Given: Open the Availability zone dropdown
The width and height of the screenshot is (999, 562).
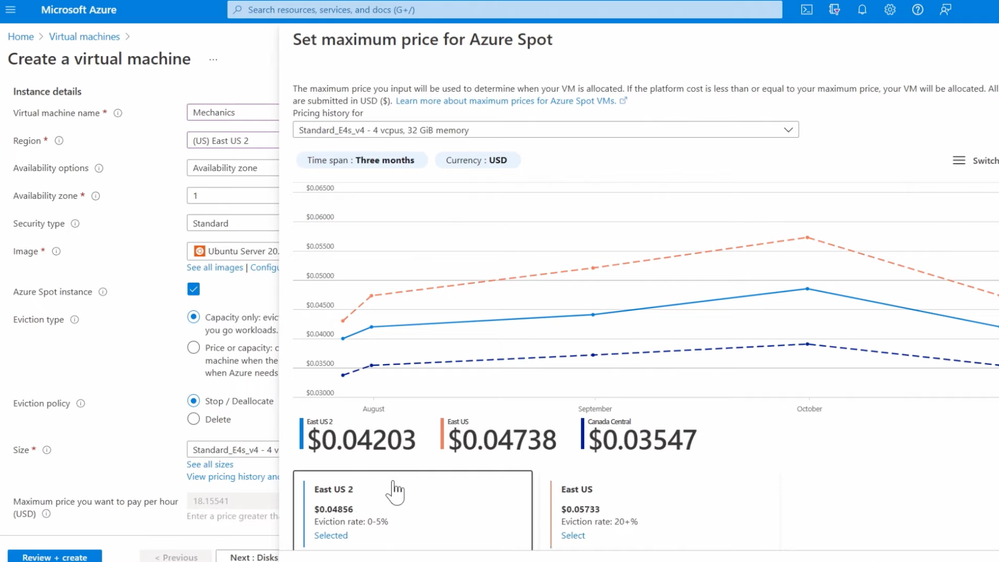Looking at the screenshot, I should (x=233, y=196).
